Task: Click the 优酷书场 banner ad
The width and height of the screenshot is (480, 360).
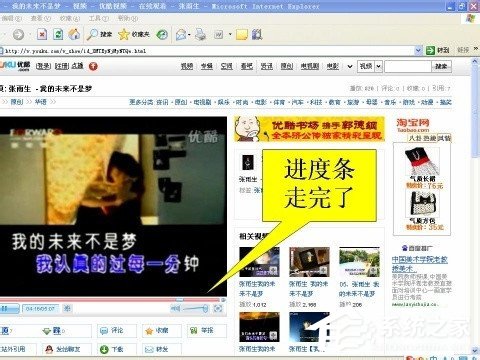Action: 309,129
